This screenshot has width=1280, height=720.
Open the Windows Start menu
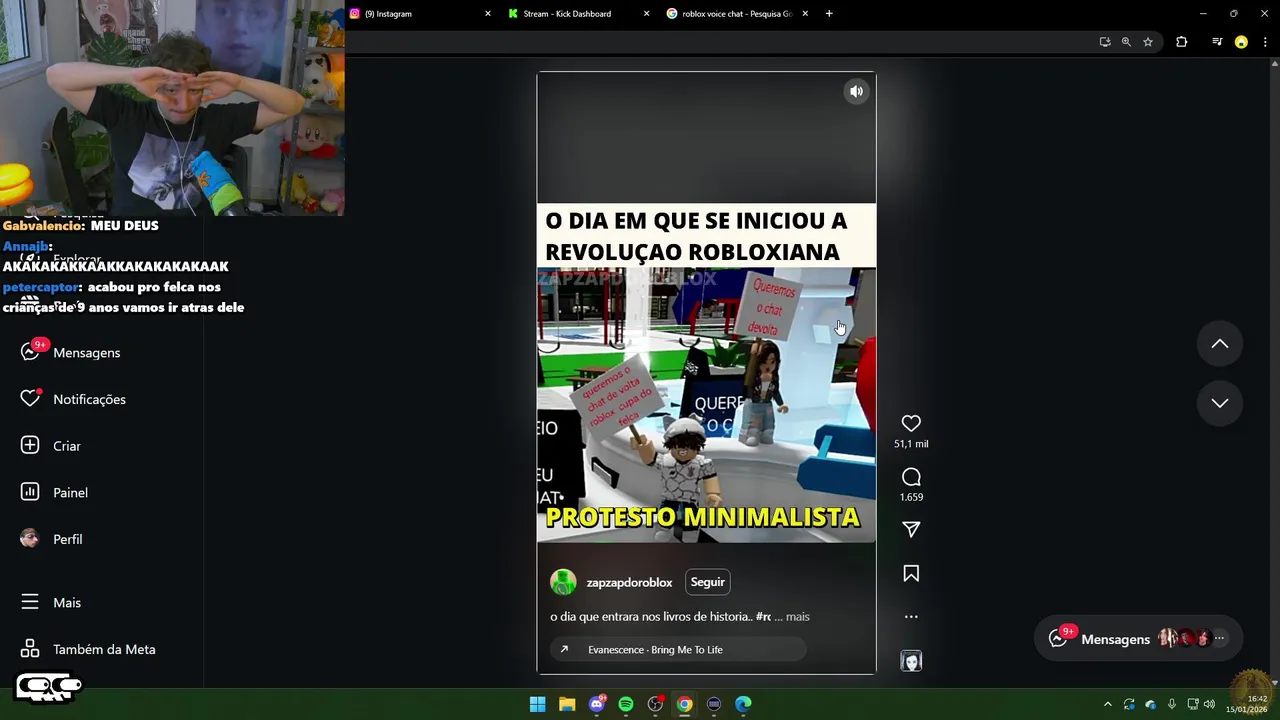(537, 704)
